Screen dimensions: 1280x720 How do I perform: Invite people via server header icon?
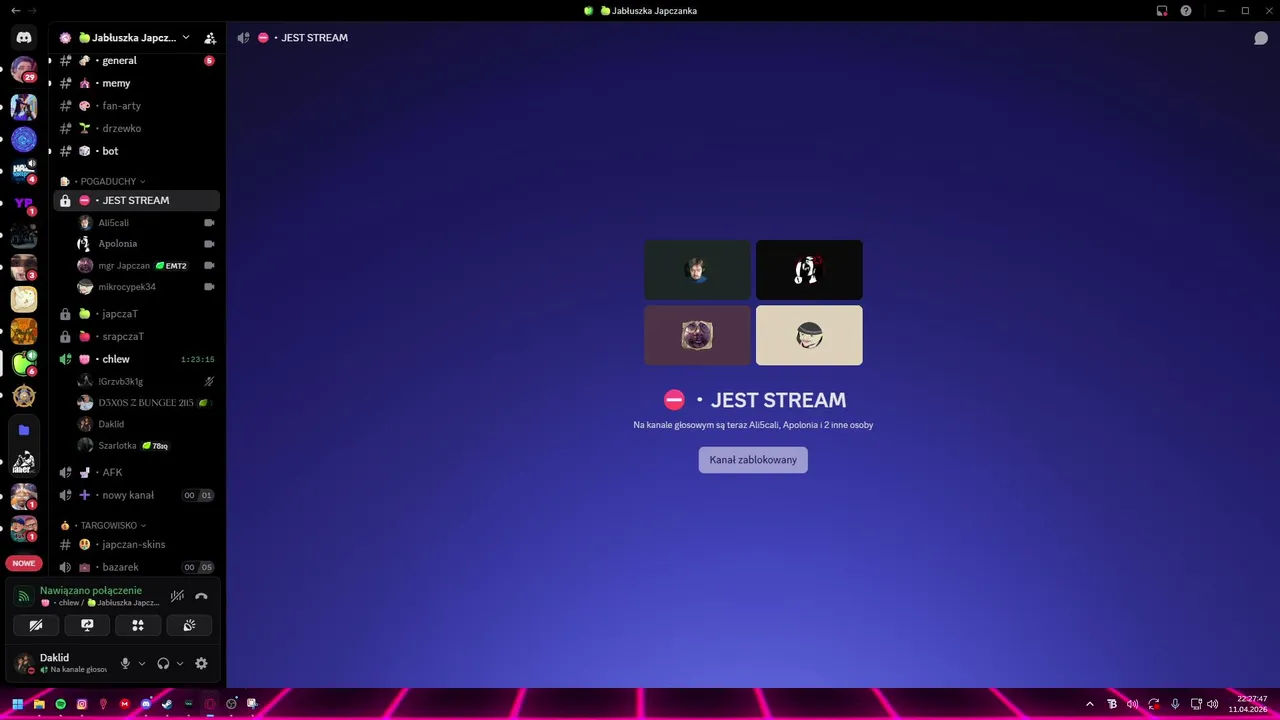[210, 38]
